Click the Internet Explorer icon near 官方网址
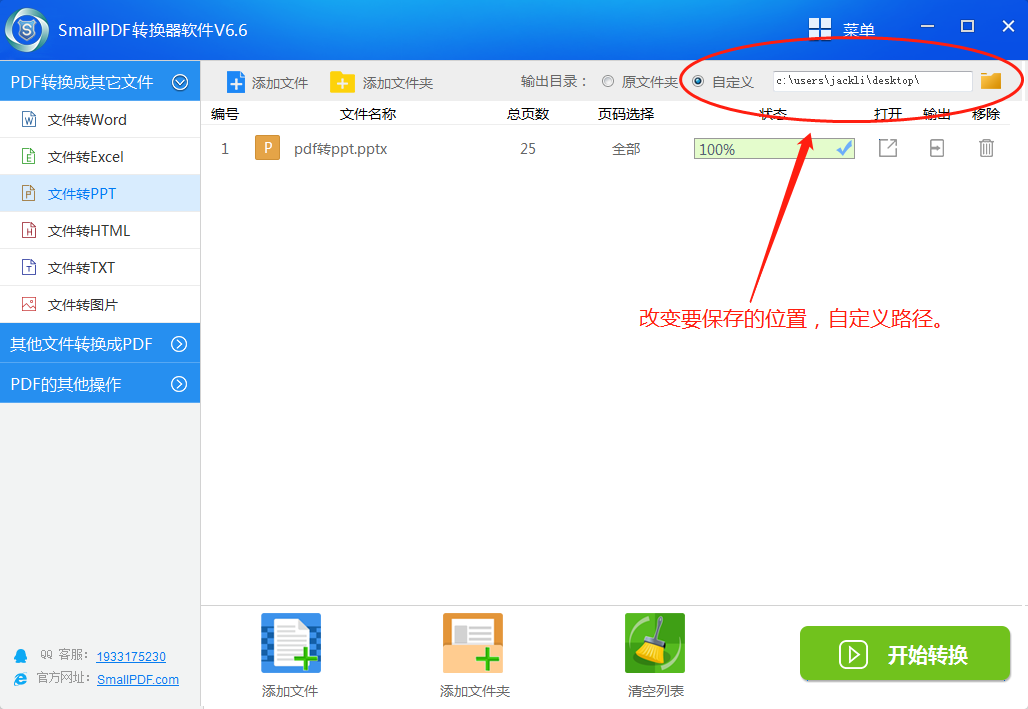The height and width of the screenshot is (709, 1028). point(20,679)
